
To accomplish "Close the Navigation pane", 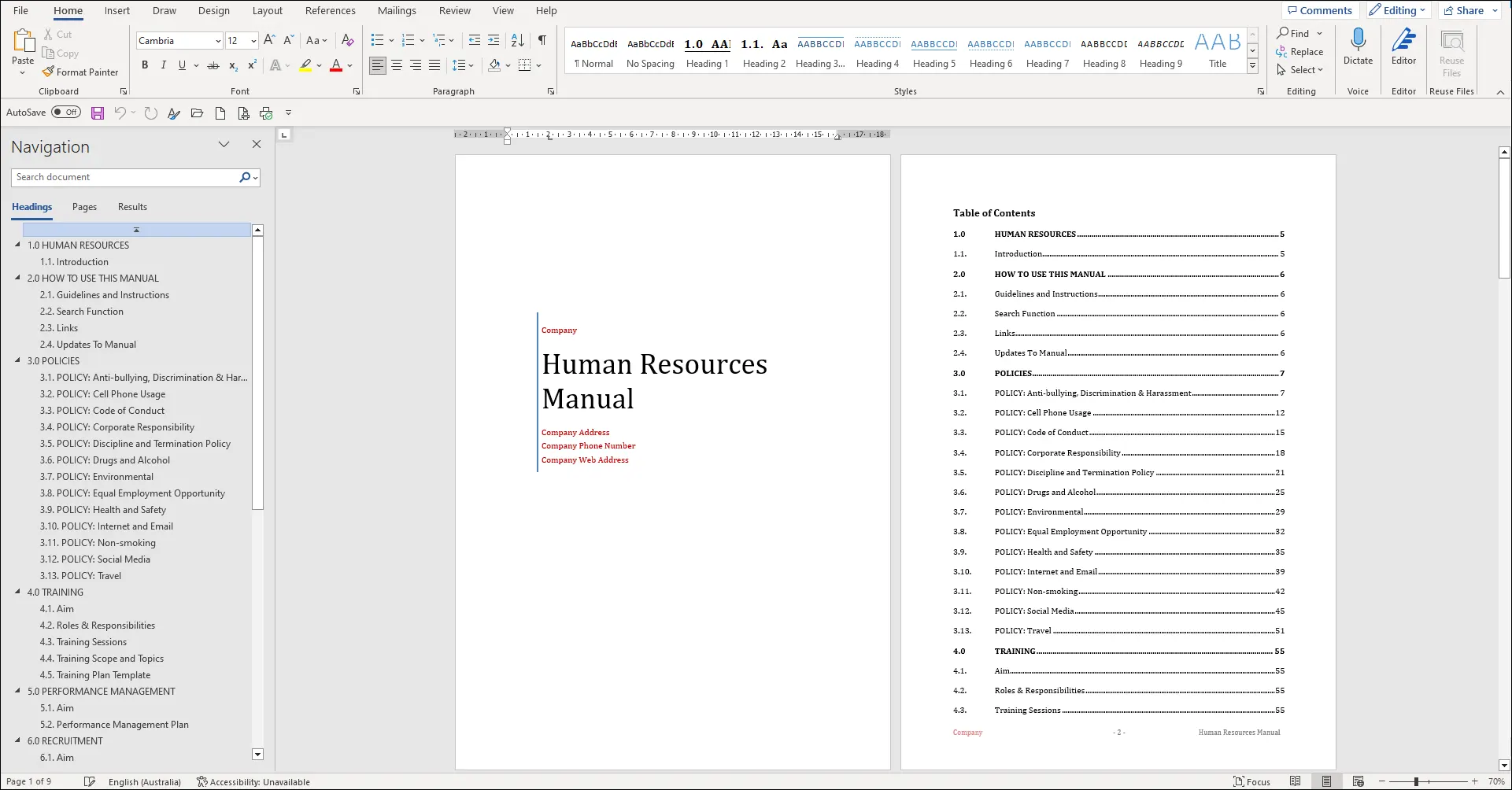I will point(256,145).
